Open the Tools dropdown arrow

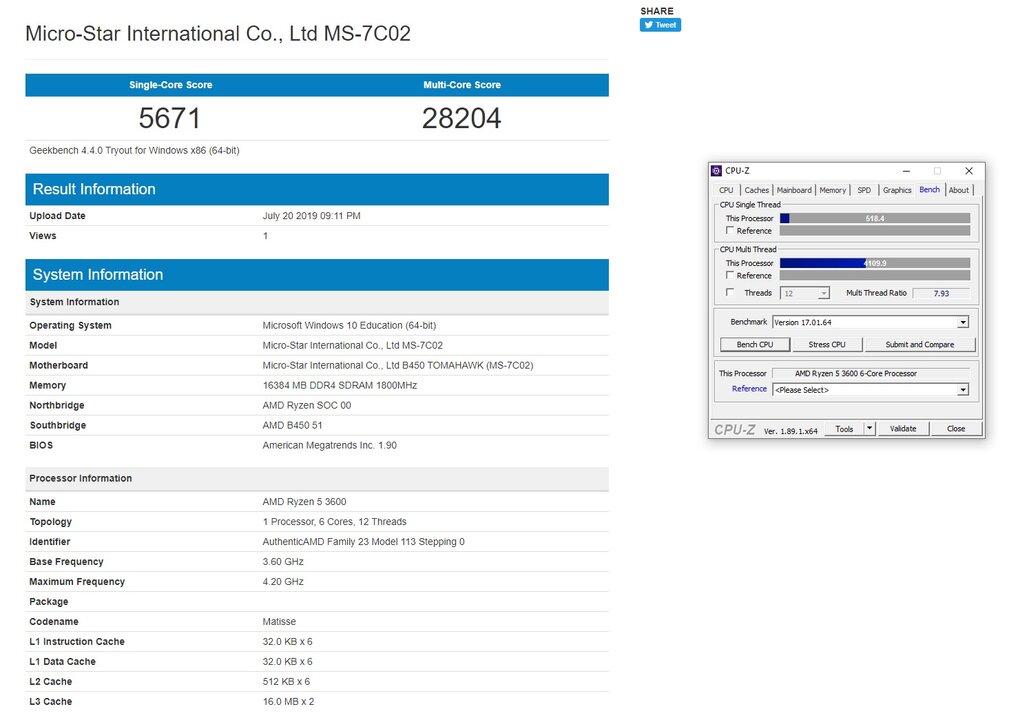click(x=869, y=429)
